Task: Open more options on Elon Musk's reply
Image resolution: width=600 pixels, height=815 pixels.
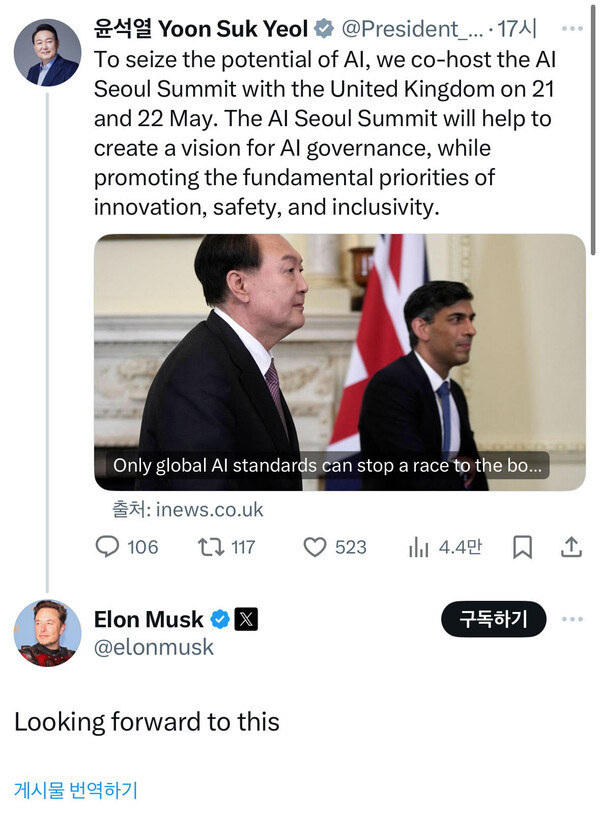Action: (x=571, y=619)
